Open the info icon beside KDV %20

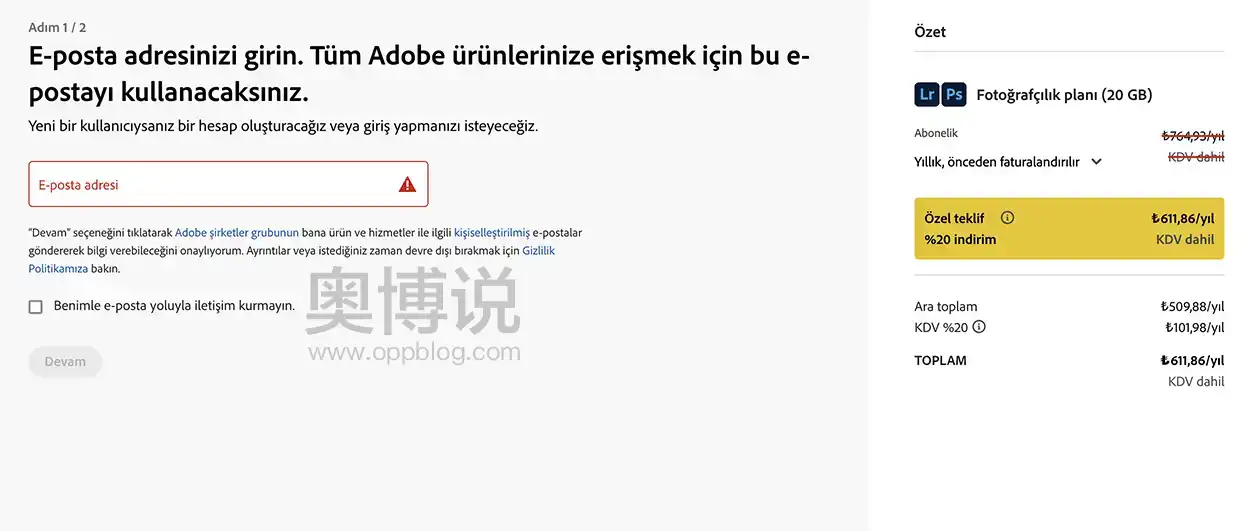(979, 327)
